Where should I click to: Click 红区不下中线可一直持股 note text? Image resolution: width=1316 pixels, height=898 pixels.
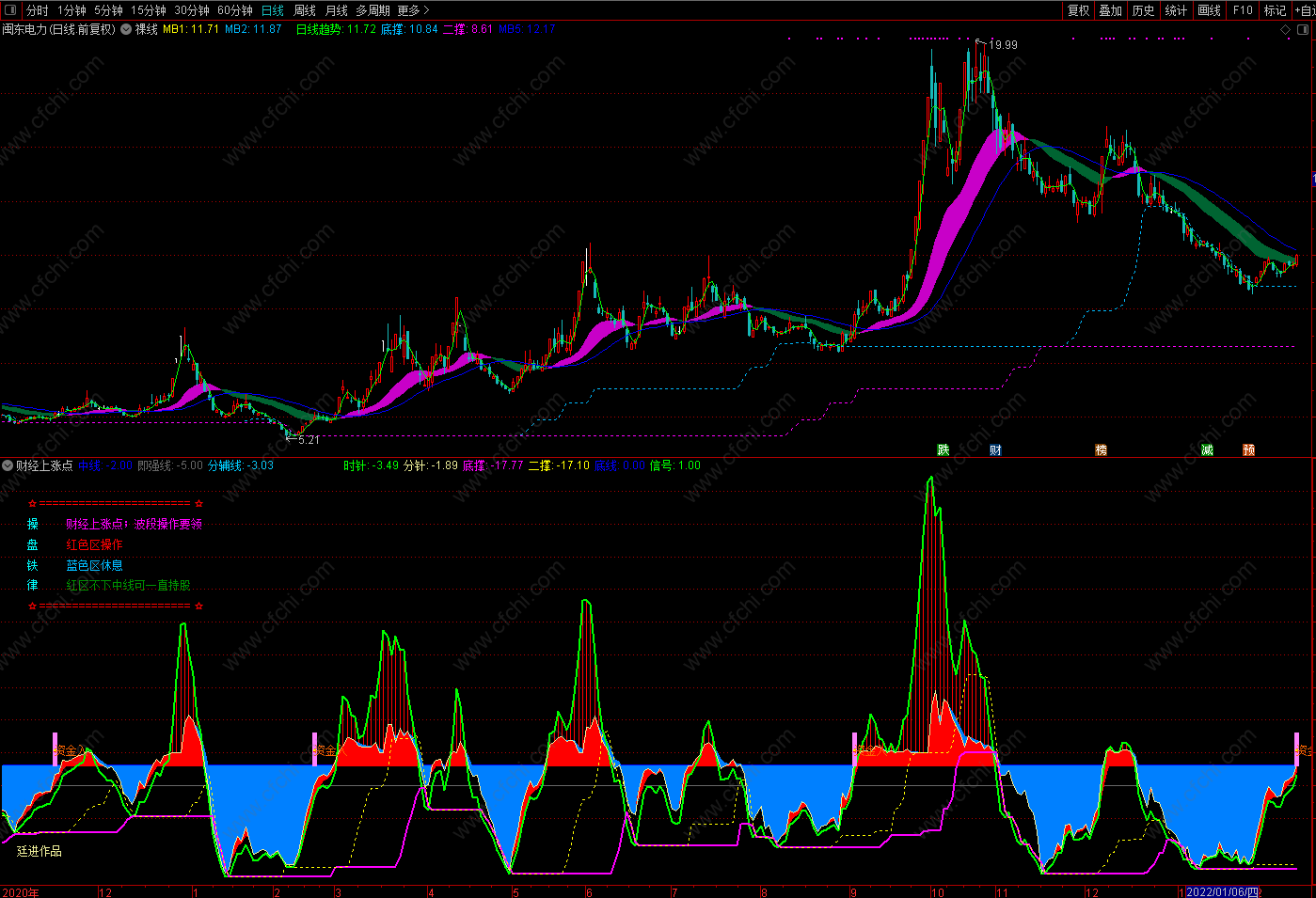tap(128, 585)
